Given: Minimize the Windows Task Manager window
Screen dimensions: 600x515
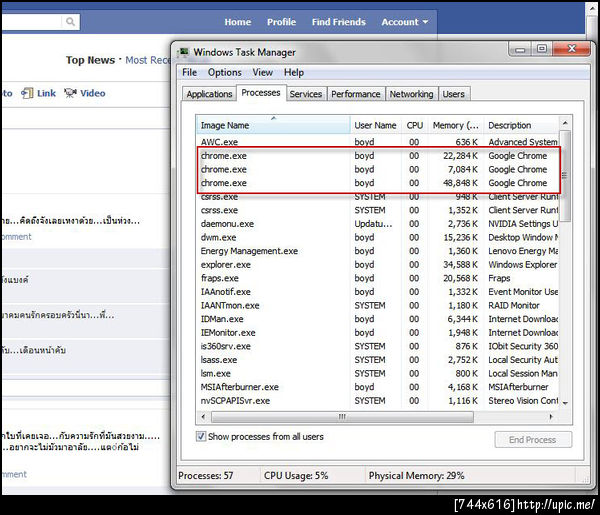Looking at the screenshot, I should [x=520, y=49].
